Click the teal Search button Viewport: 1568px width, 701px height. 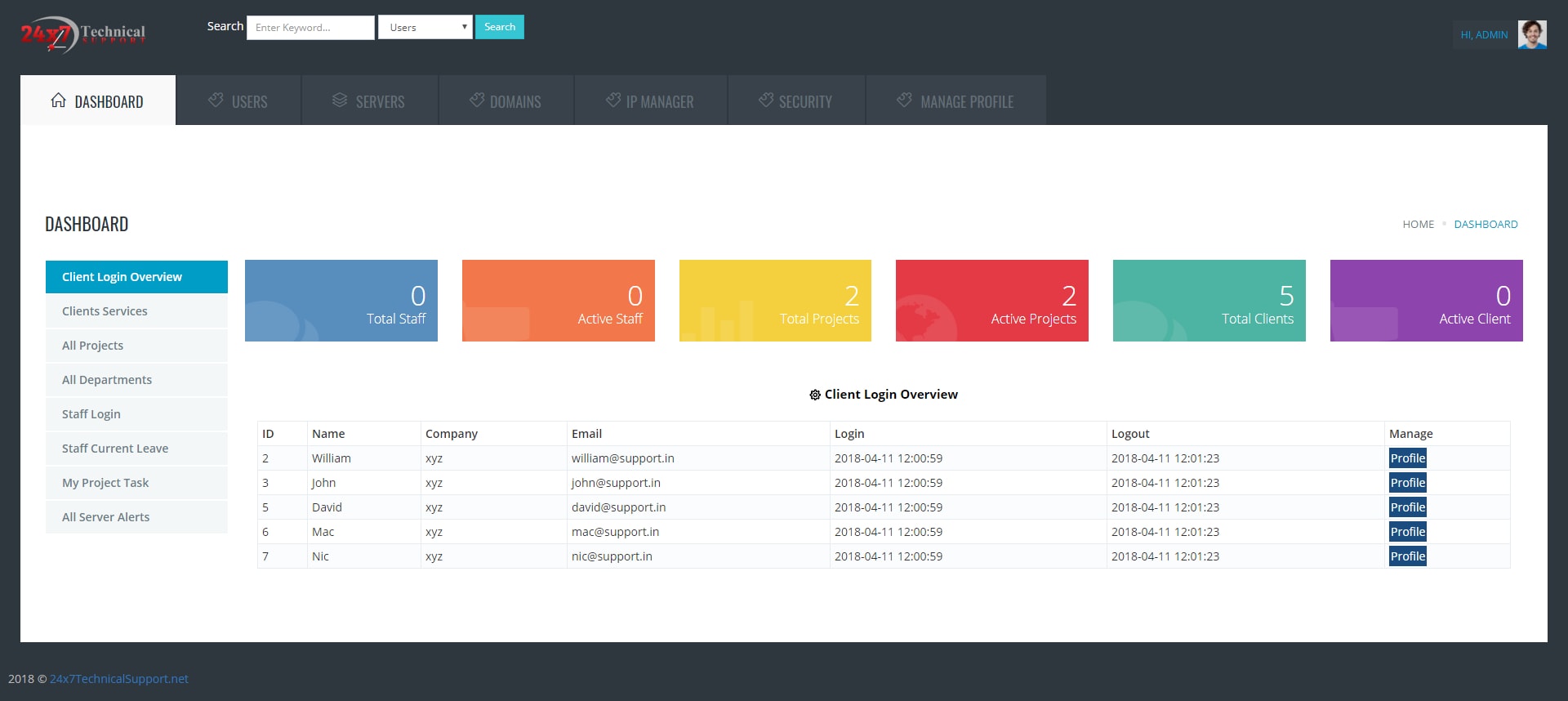tap(500, 27)
